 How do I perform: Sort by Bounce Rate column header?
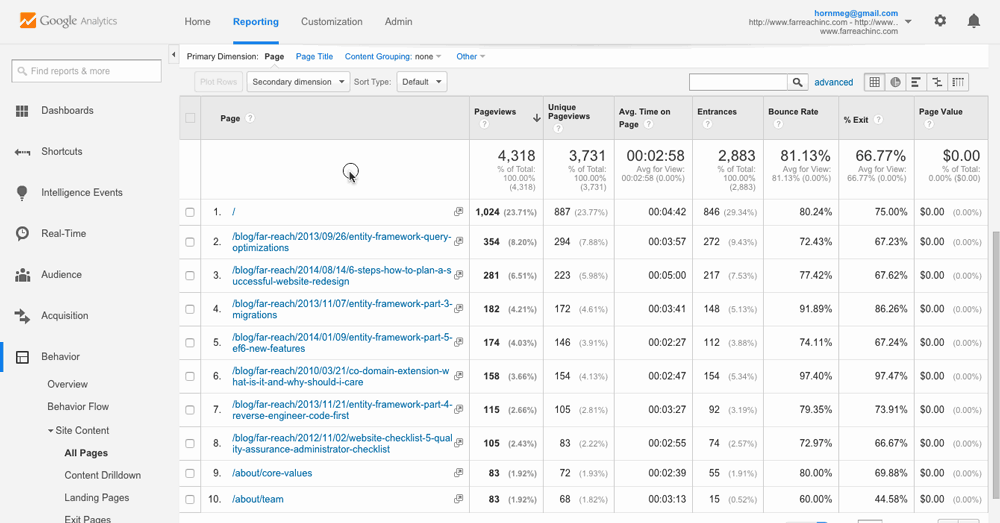tap(793, 112)
